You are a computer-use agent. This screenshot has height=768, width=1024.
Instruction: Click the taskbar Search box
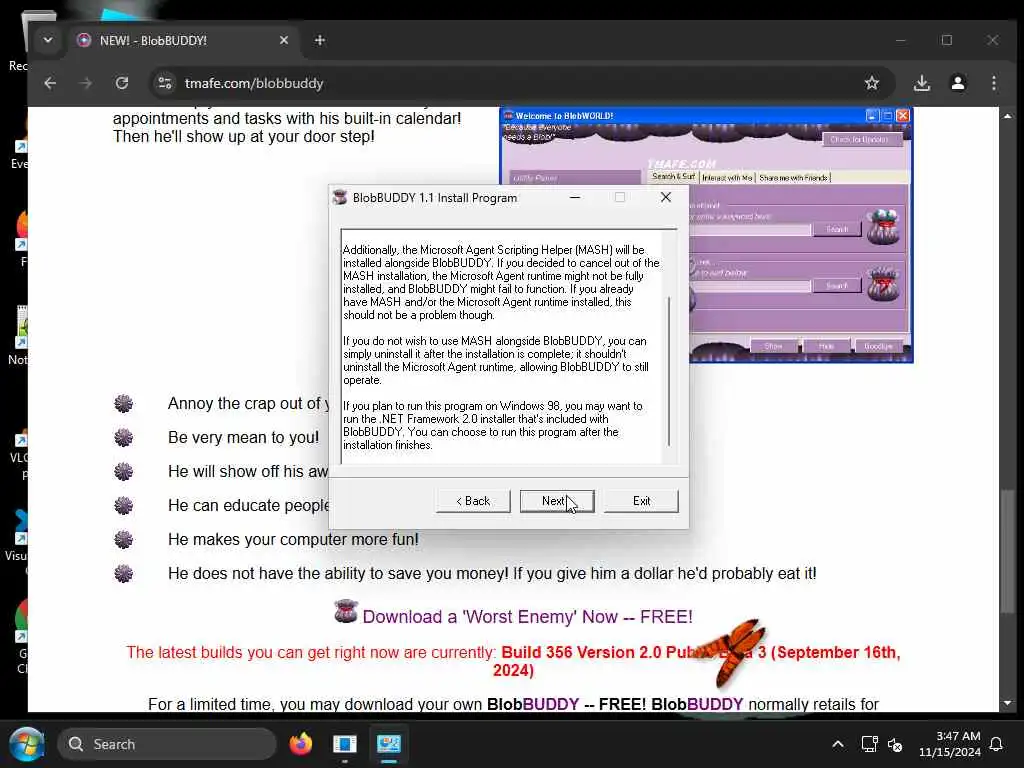(167, 744)
